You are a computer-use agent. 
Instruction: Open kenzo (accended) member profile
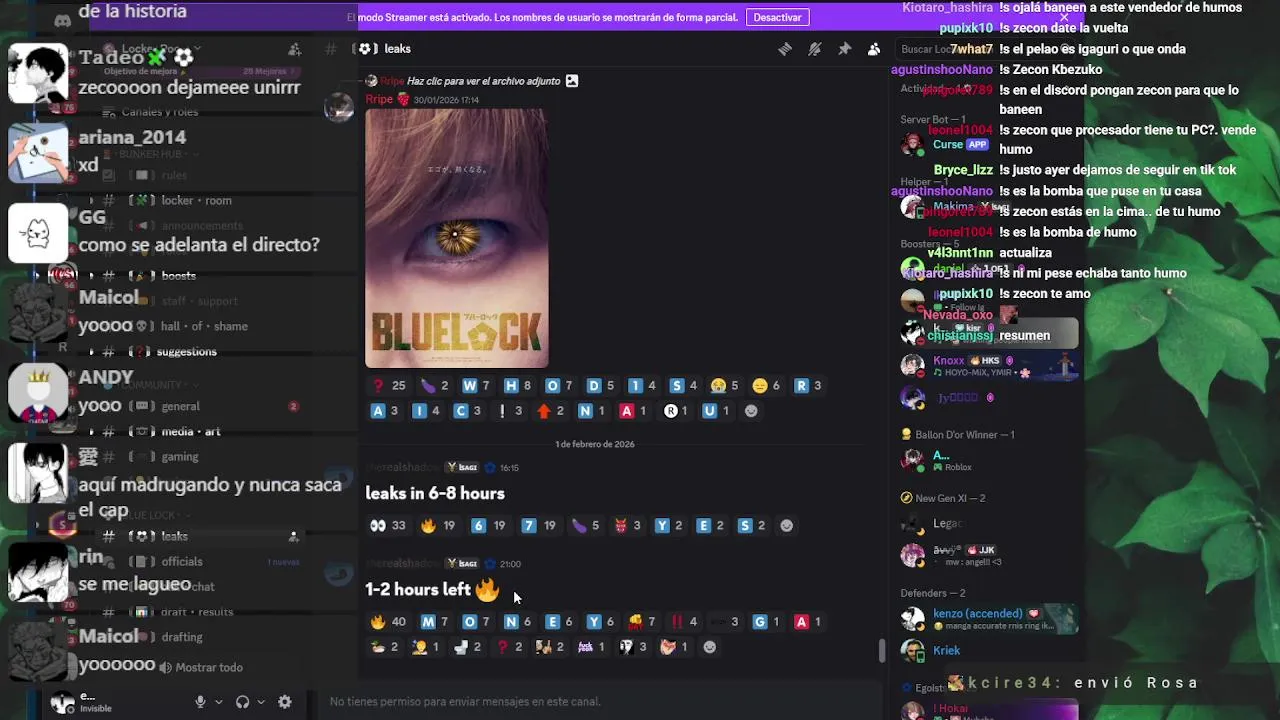point(990,619)
